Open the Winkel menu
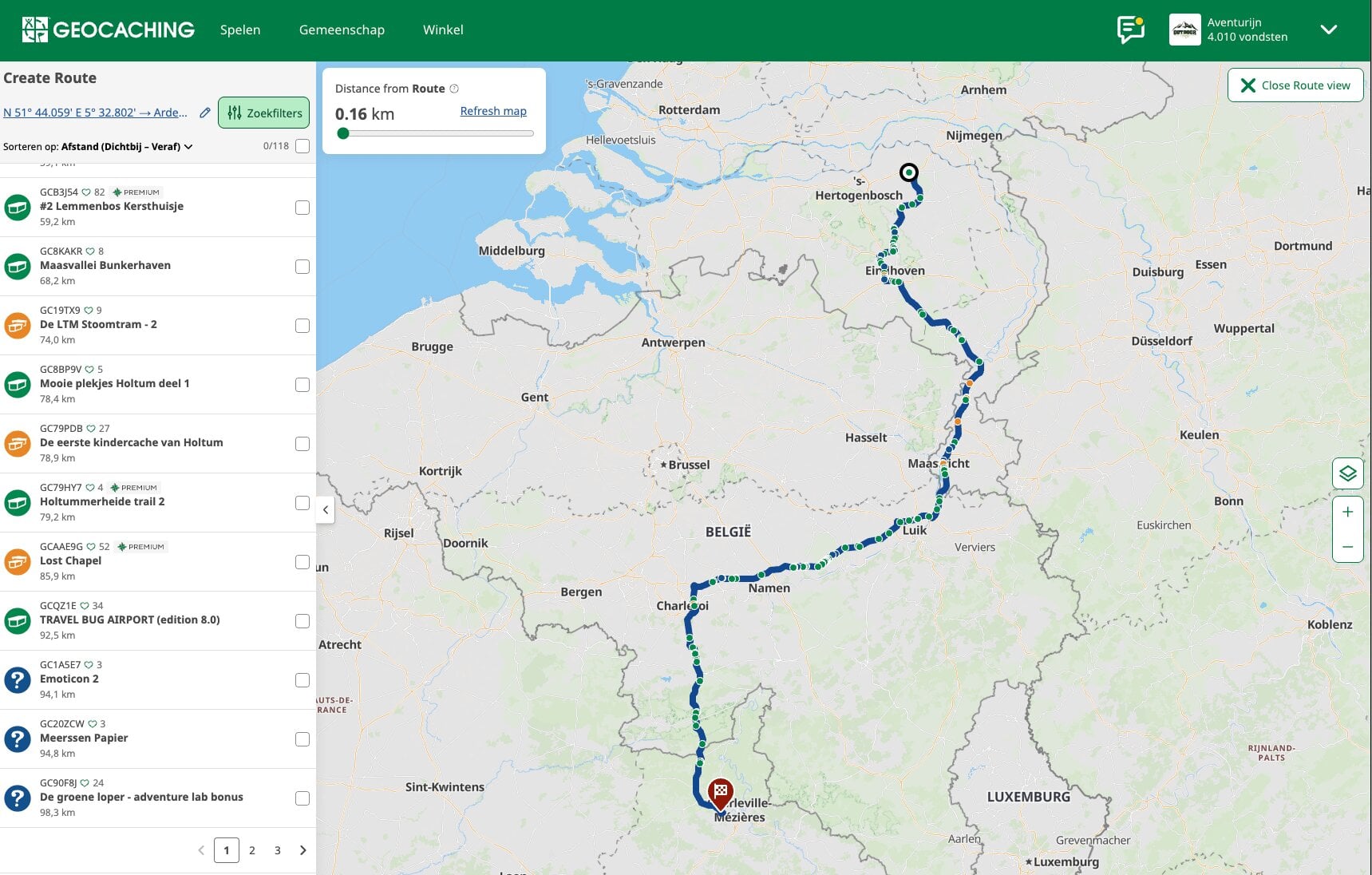This screenshot has width=1372, height=875. pyautogui.click(x=443, y=30)
